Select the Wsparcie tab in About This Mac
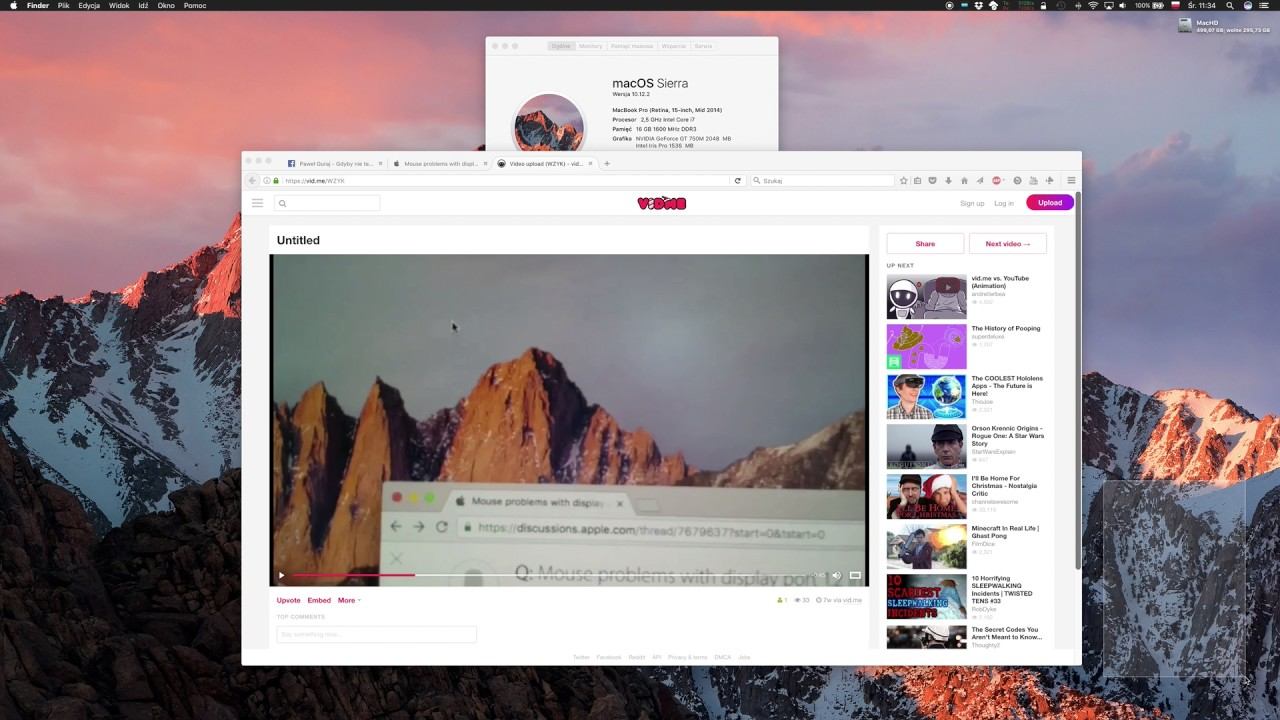The height and width of the screenshot is (720, 1280). [x=674, y=46]
